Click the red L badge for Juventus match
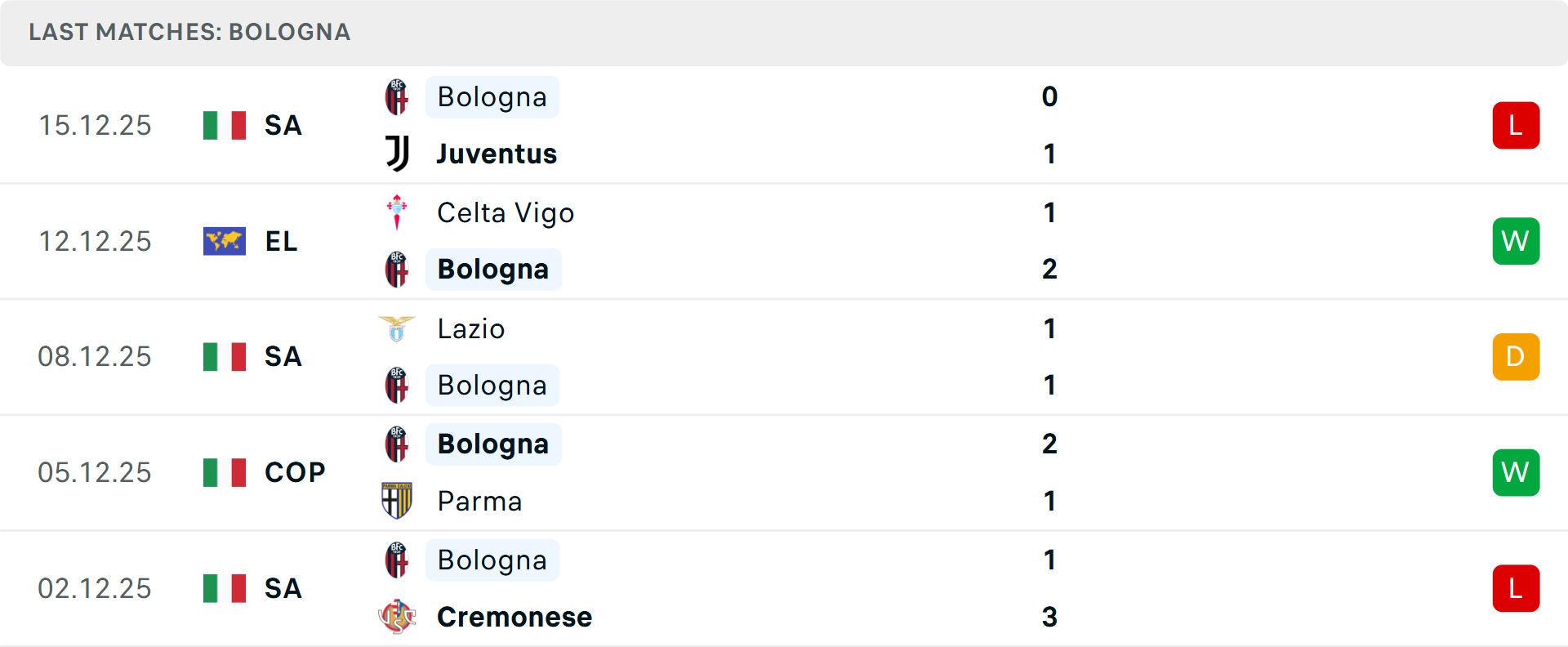The width and height of the screenshot is (1568, 647). click(x=1516, y=125)
